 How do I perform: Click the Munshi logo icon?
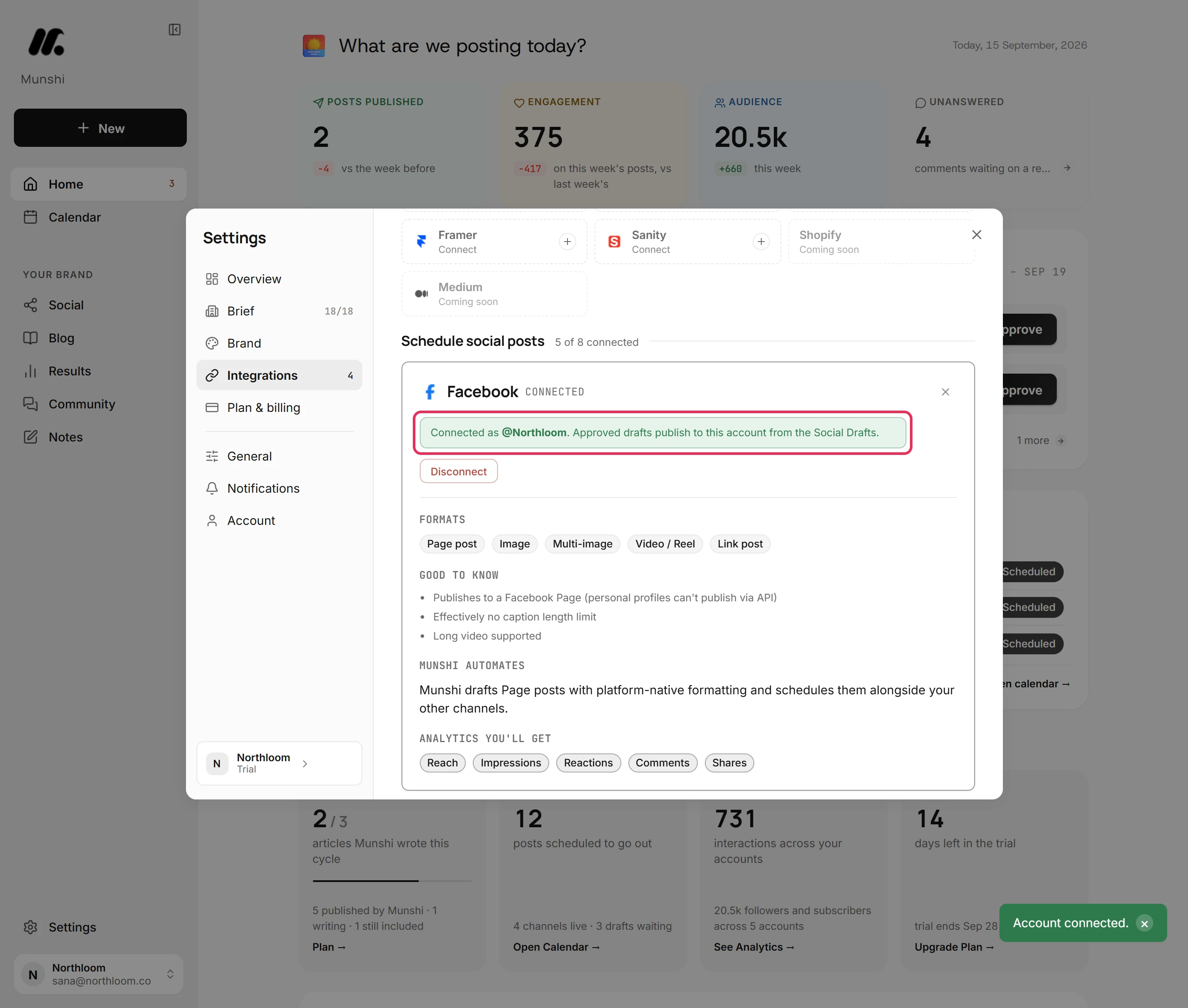click(46, 42)
